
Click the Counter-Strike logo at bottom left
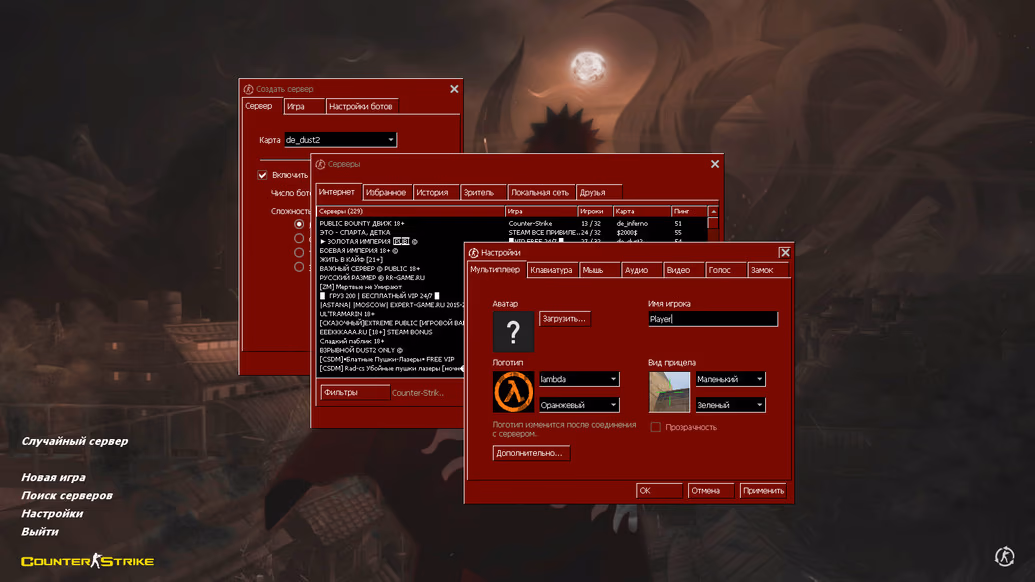[88, 561]
